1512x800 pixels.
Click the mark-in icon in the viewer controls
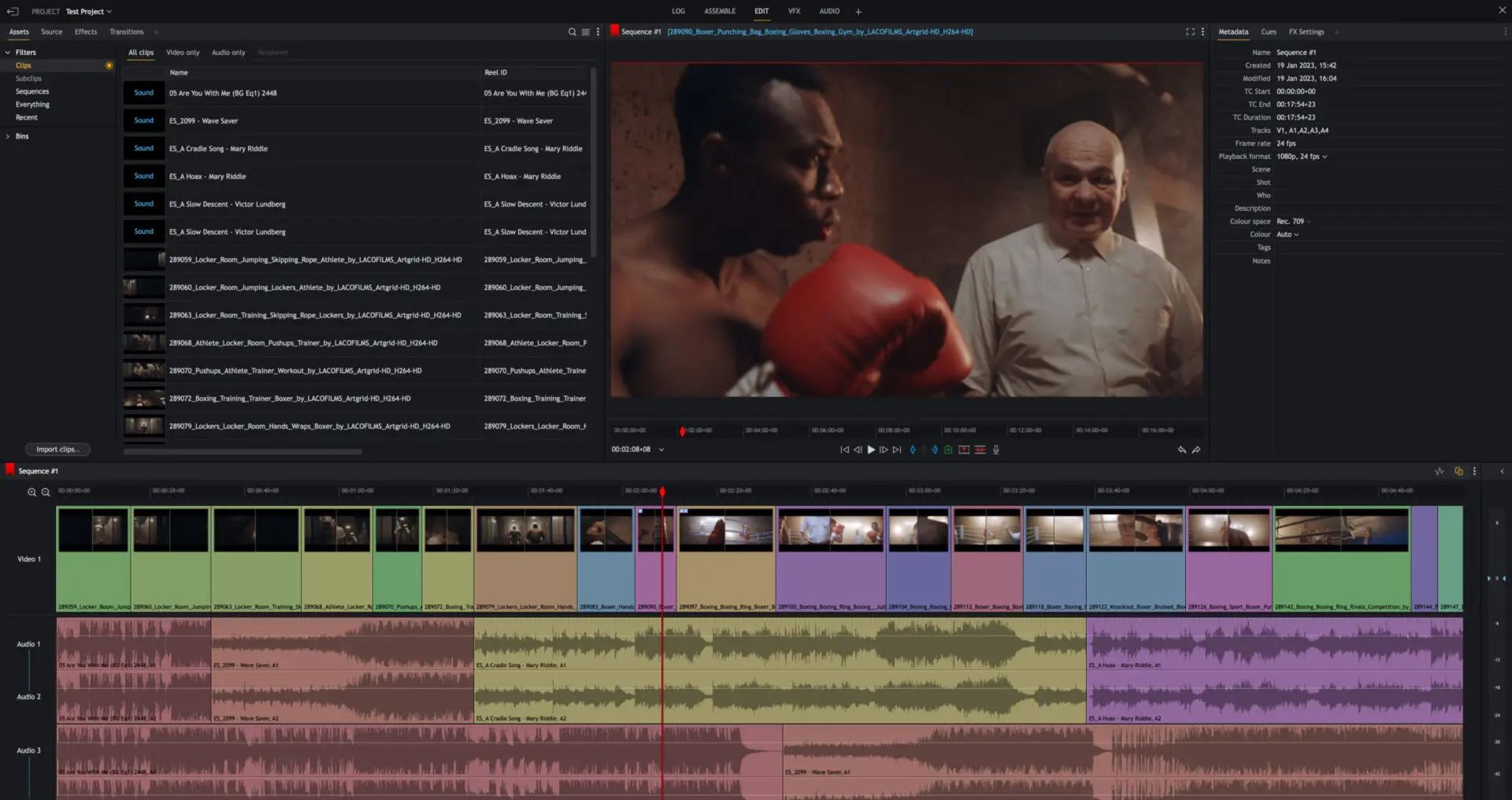pyautogui.click(x=913, y=450)
